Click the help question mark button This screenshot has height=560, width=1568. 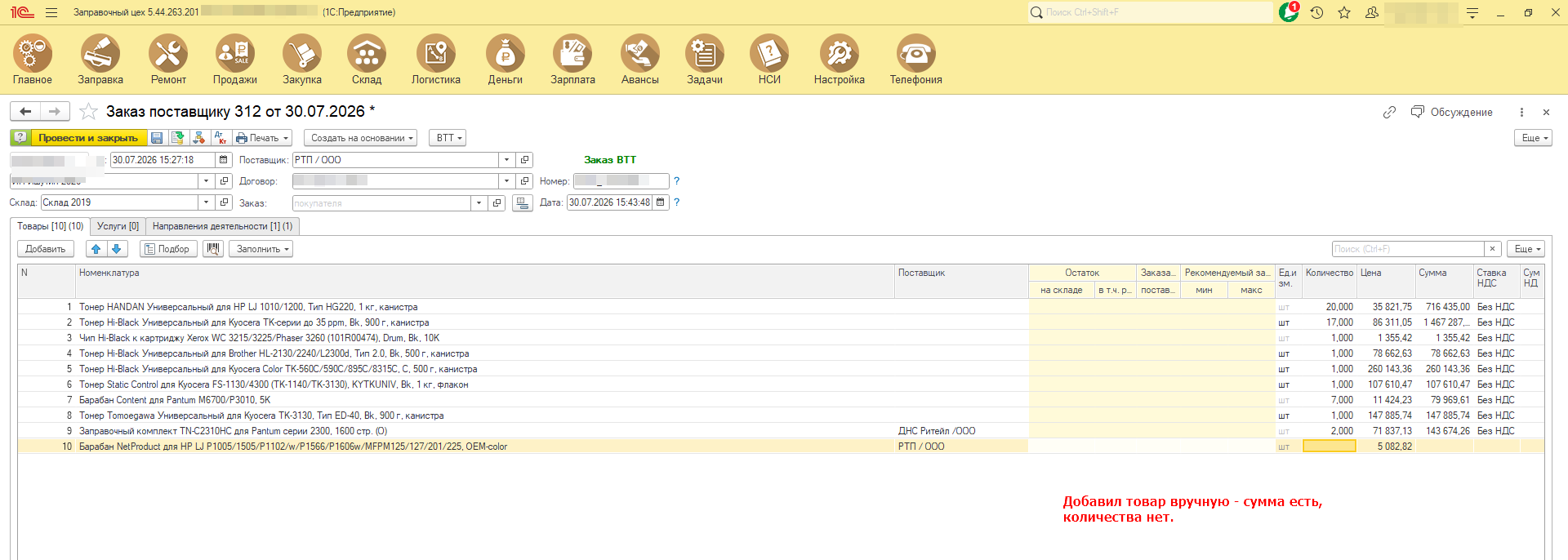pyautogui.click(x=20, y=138)
